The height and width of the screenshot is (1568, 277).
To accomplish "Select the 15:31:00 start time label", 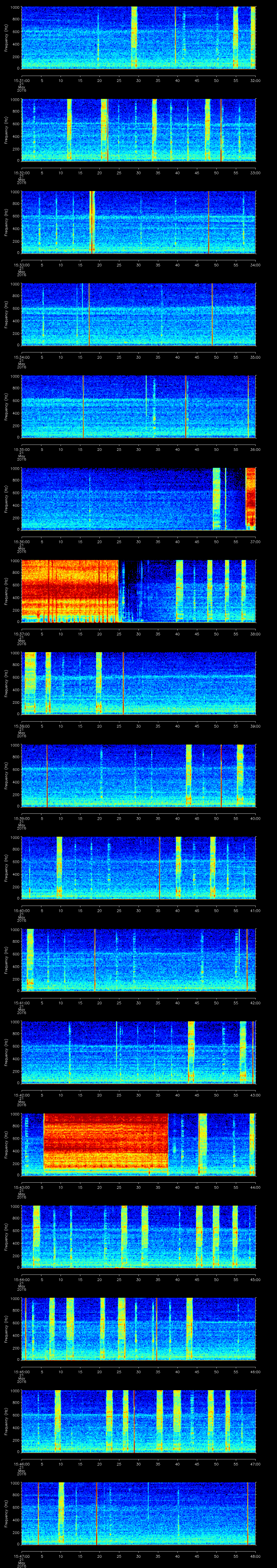I will 21,80.
